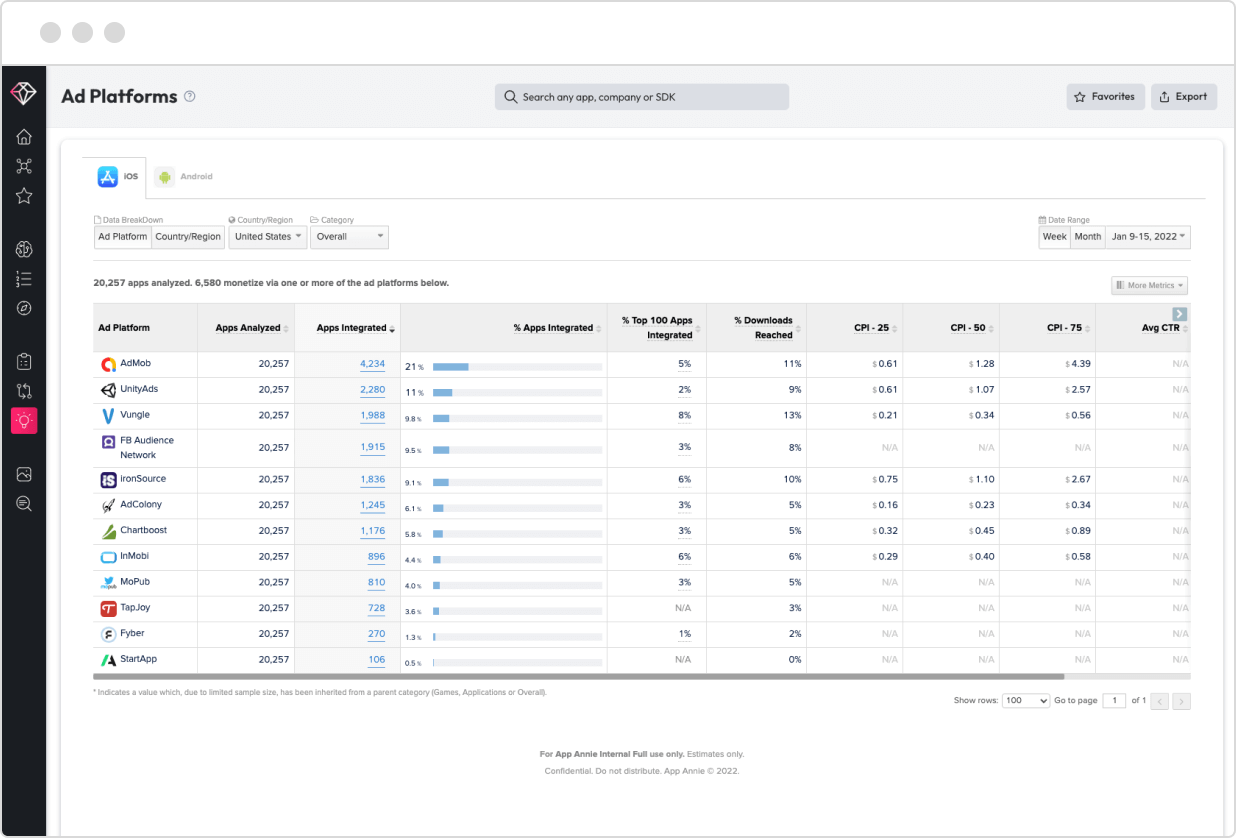Sort by Apps Analyzed column
1236x838 pixels.
[252, 328]
